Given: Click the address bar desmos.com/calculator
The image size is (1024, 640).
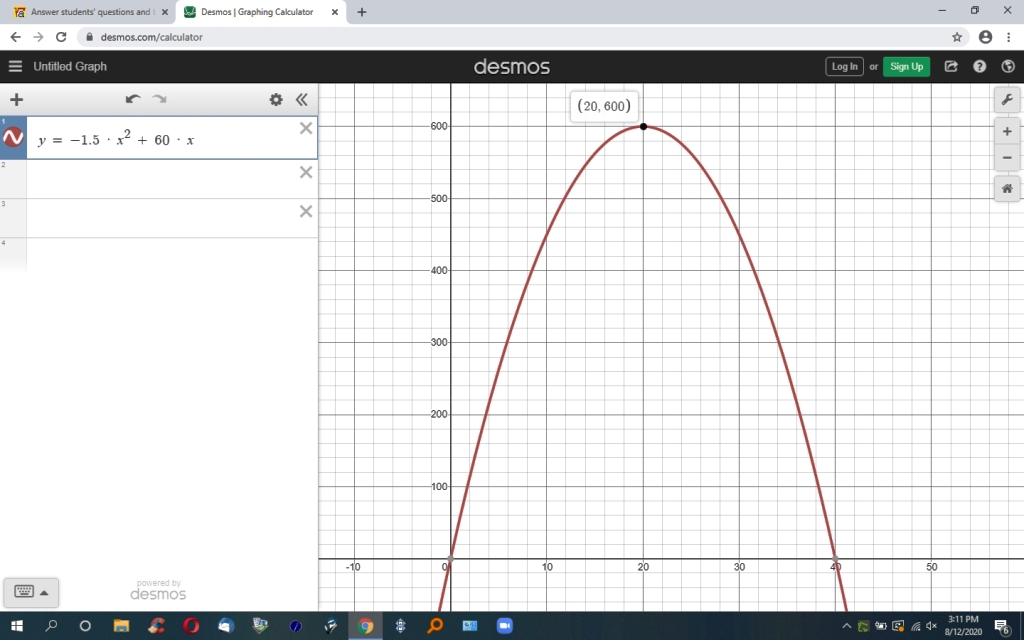Looking at the screenshot, I should (152, 37).
